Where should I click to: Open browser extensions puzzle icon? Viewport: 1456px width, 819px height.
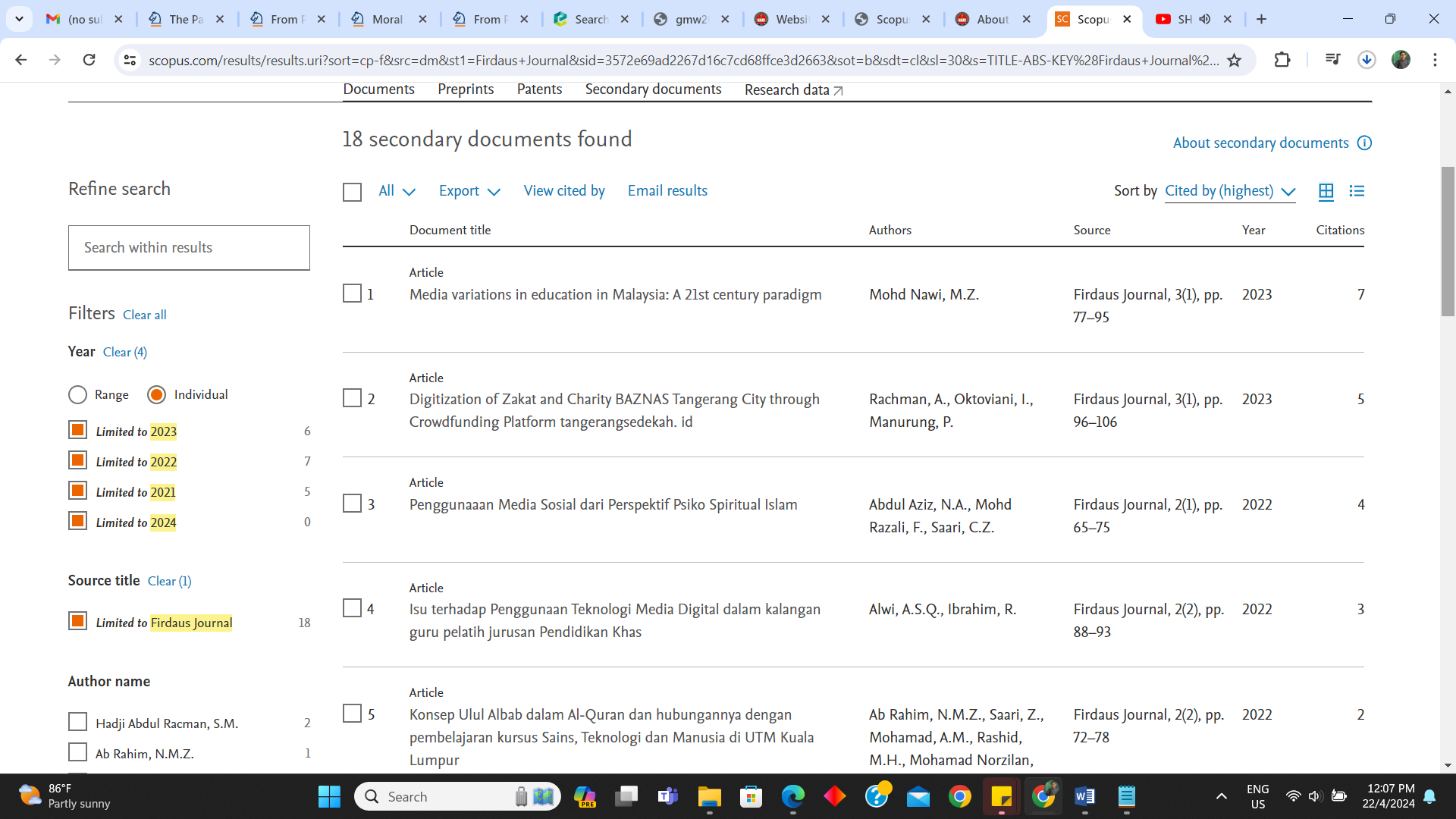coord(1282,60)
